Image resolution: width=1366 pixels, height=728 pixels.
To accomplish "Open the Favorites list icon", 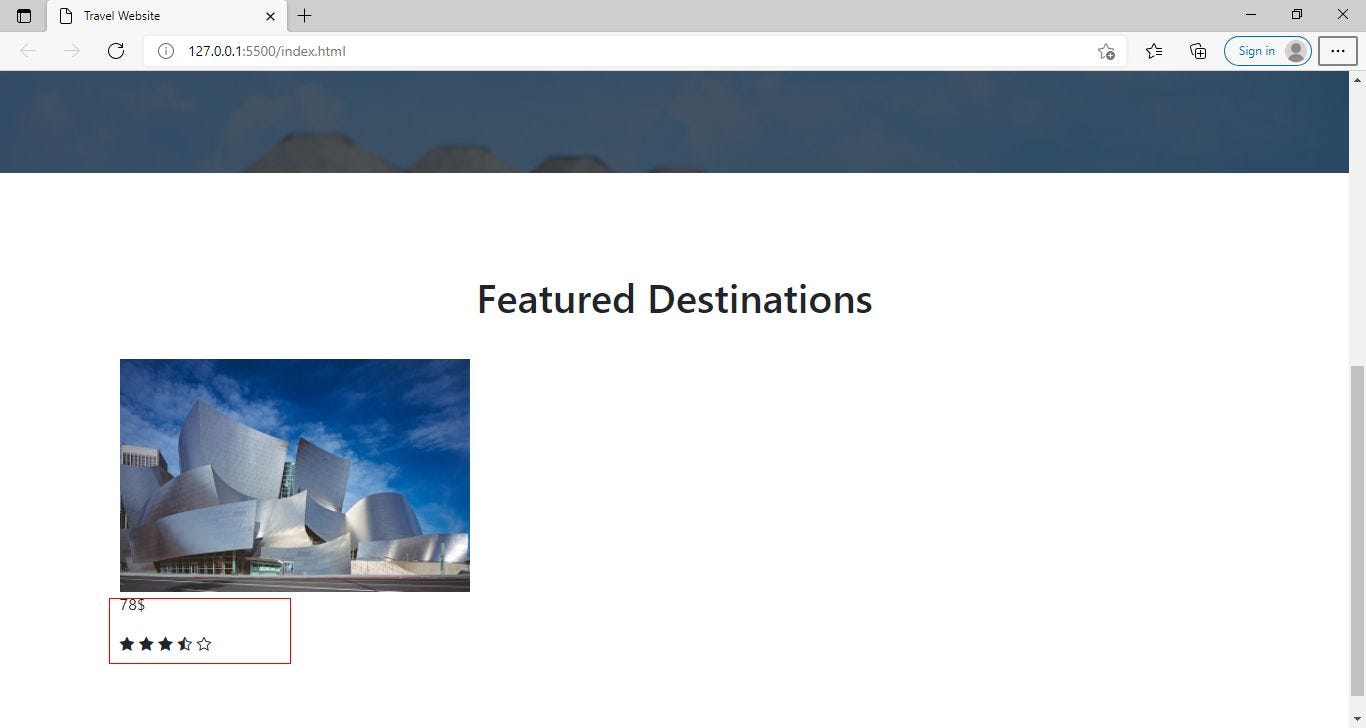I will click(x=1153, y=51).
